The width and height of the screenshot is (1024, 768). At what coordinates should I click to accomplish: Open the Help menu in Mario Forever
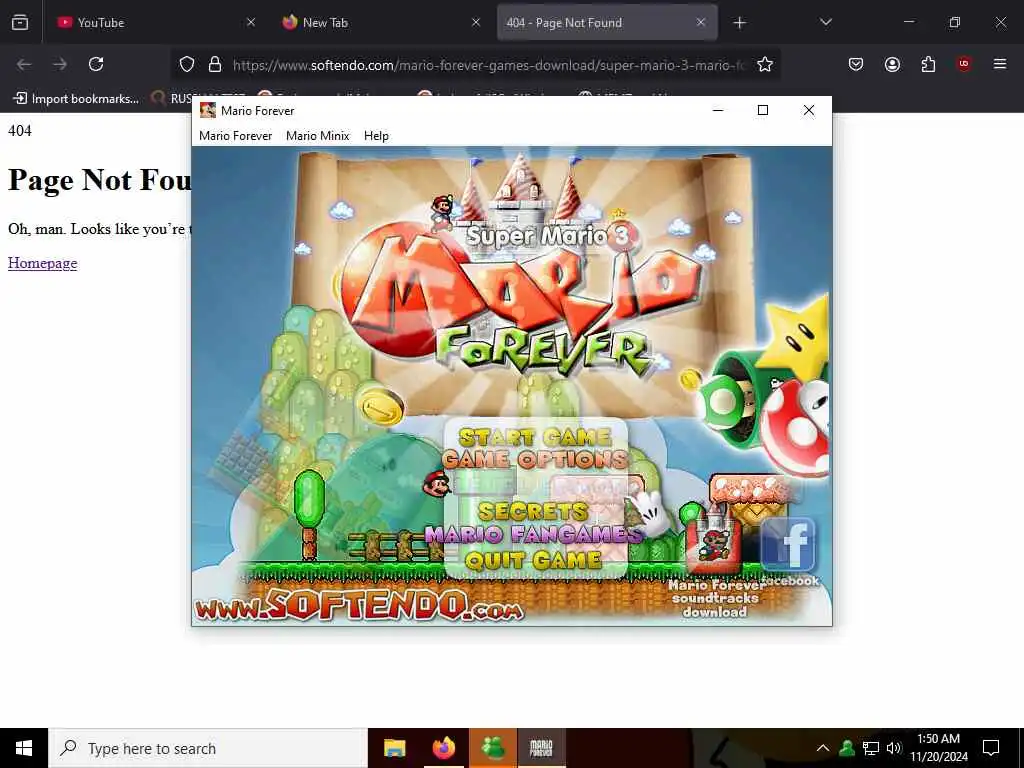click(376, 136)
